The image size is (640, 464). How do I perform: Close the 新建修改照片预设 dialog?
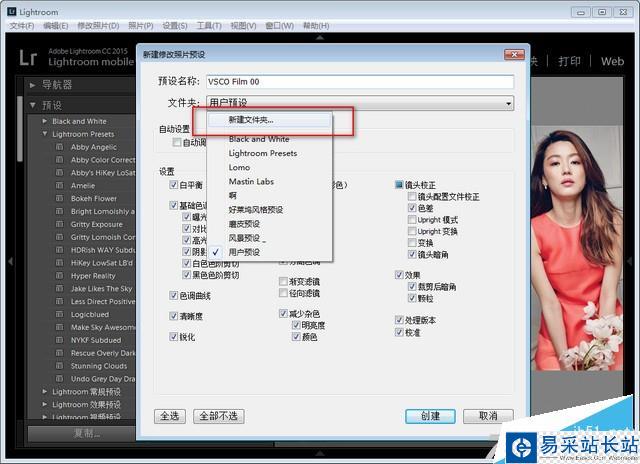click(x=514, y=54)
